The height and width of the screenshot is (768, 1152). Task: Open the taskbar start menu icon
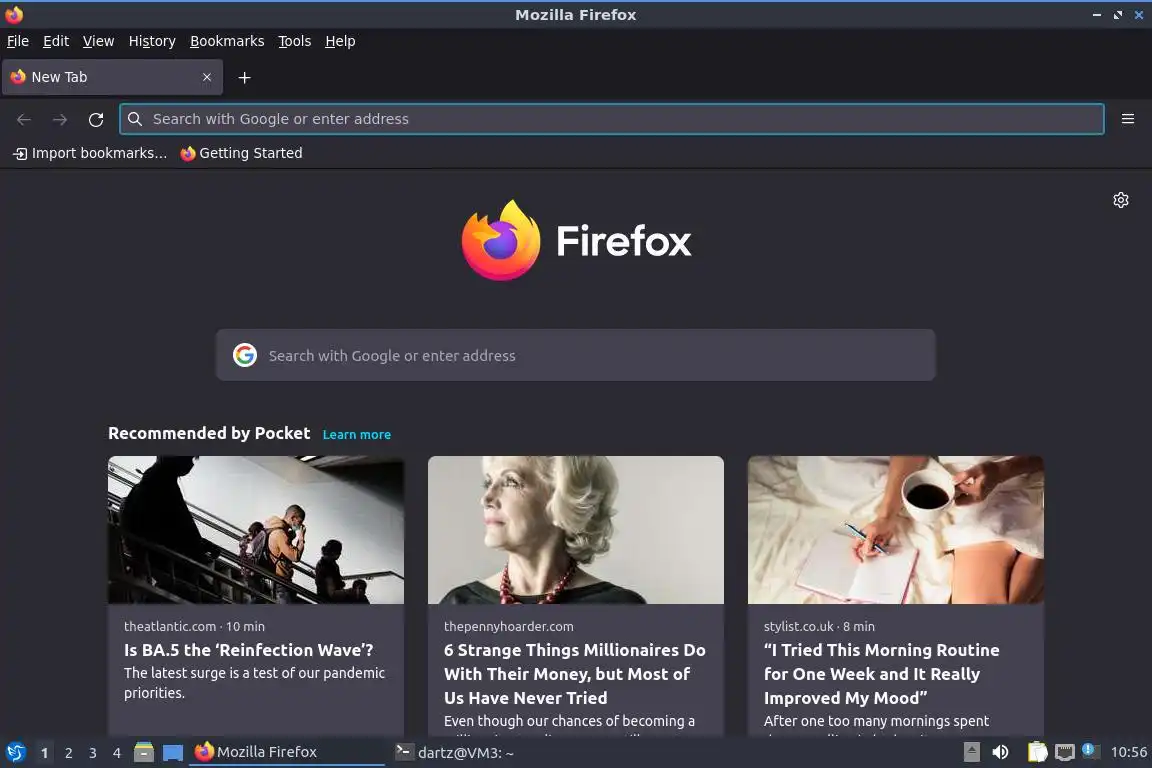coord(15,753)
